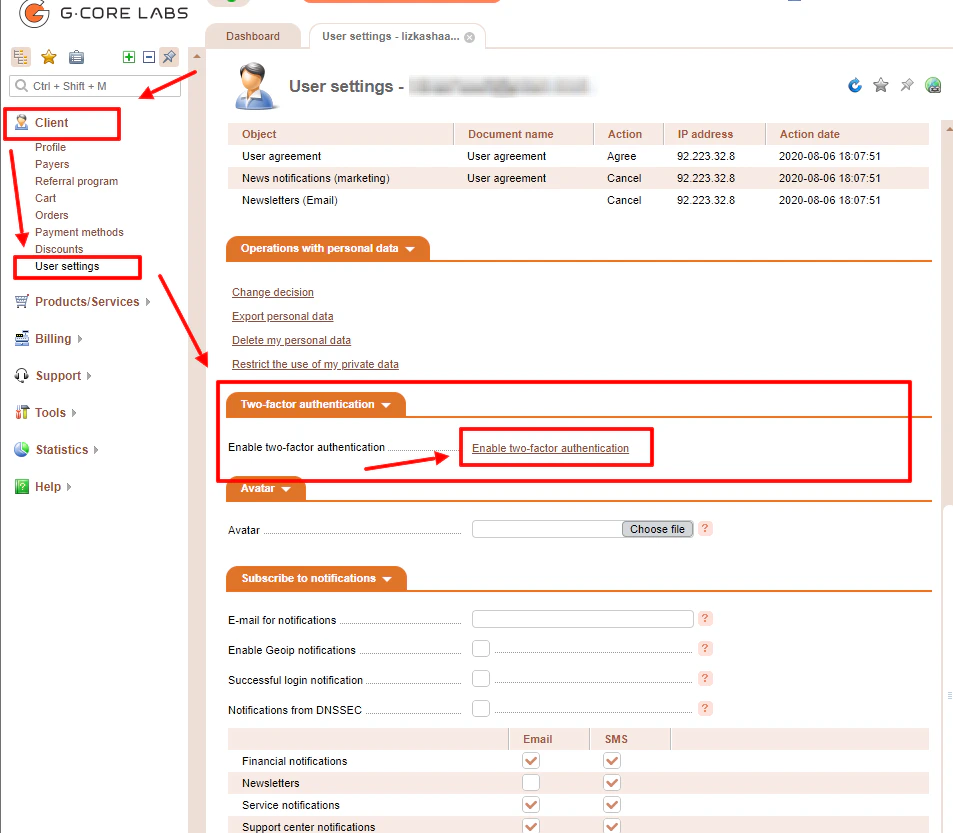The image size is (953, 833).
Task: Uncheck Financial notifications Email checkbox
Action: click(531, 761)
